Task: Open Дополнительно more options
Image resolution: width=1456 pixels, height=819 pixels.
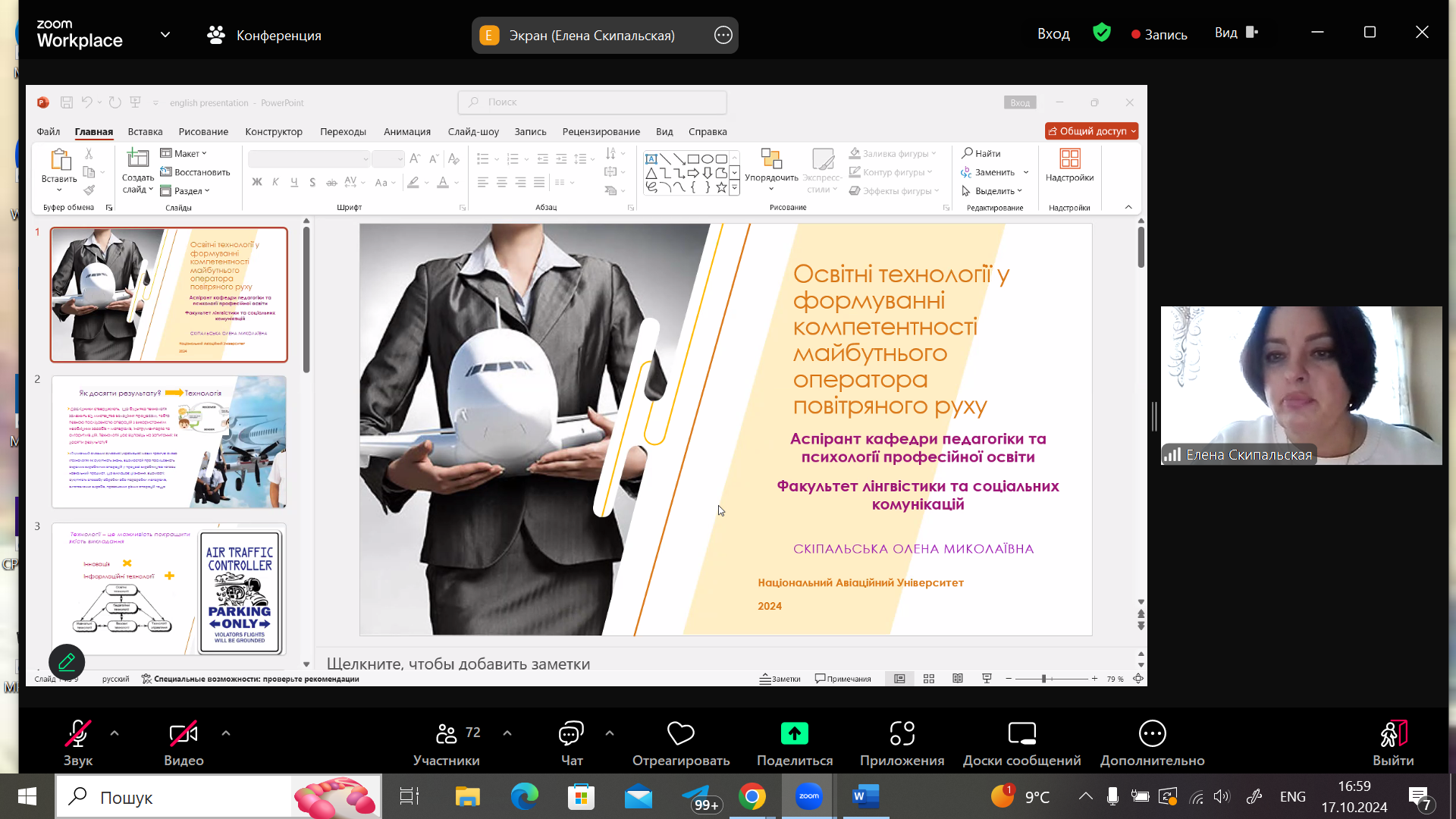Action: [x=1152, y=733]
